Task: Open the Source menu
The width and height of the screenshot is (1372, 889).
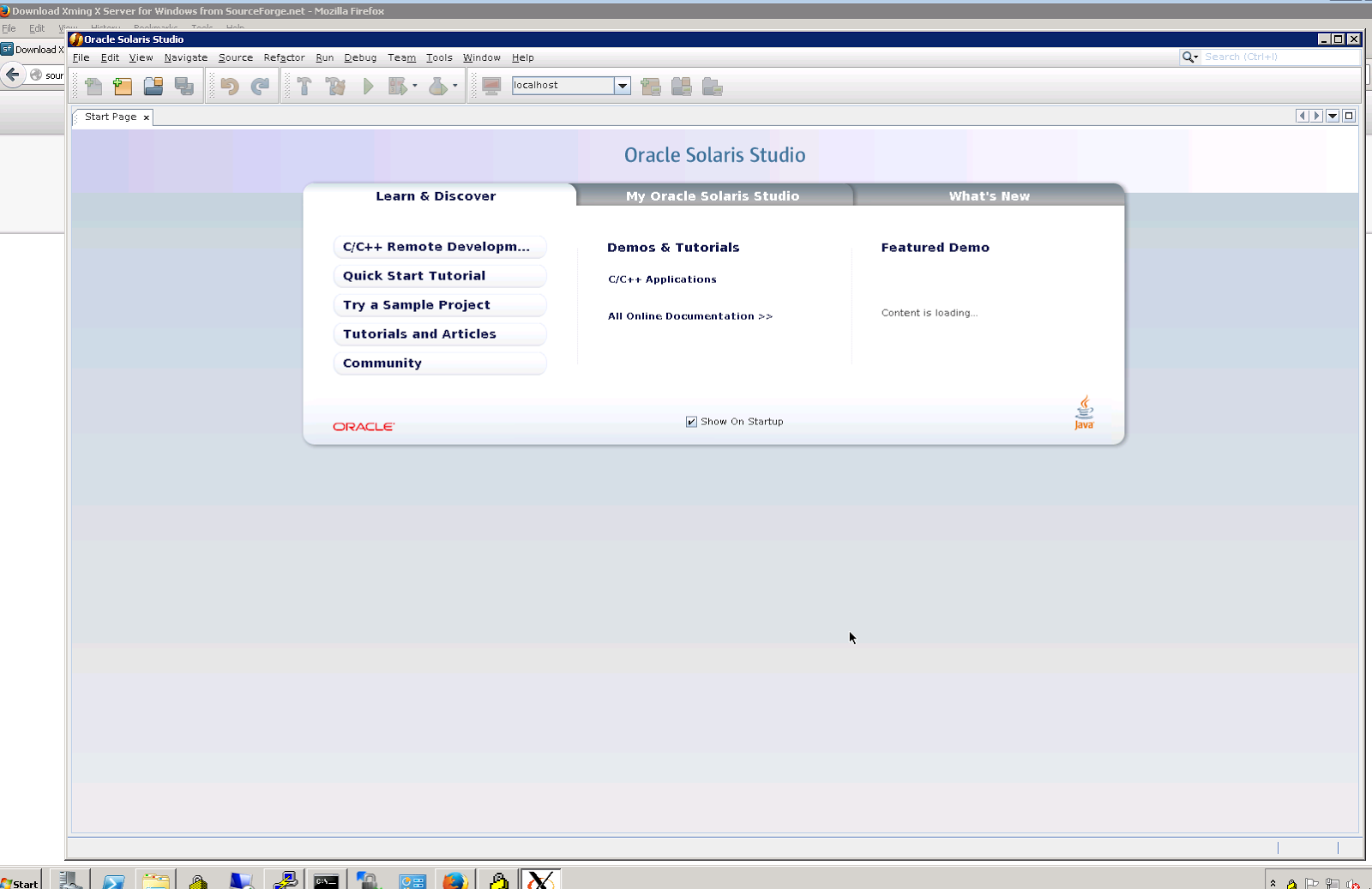Action: pos(236,57)
